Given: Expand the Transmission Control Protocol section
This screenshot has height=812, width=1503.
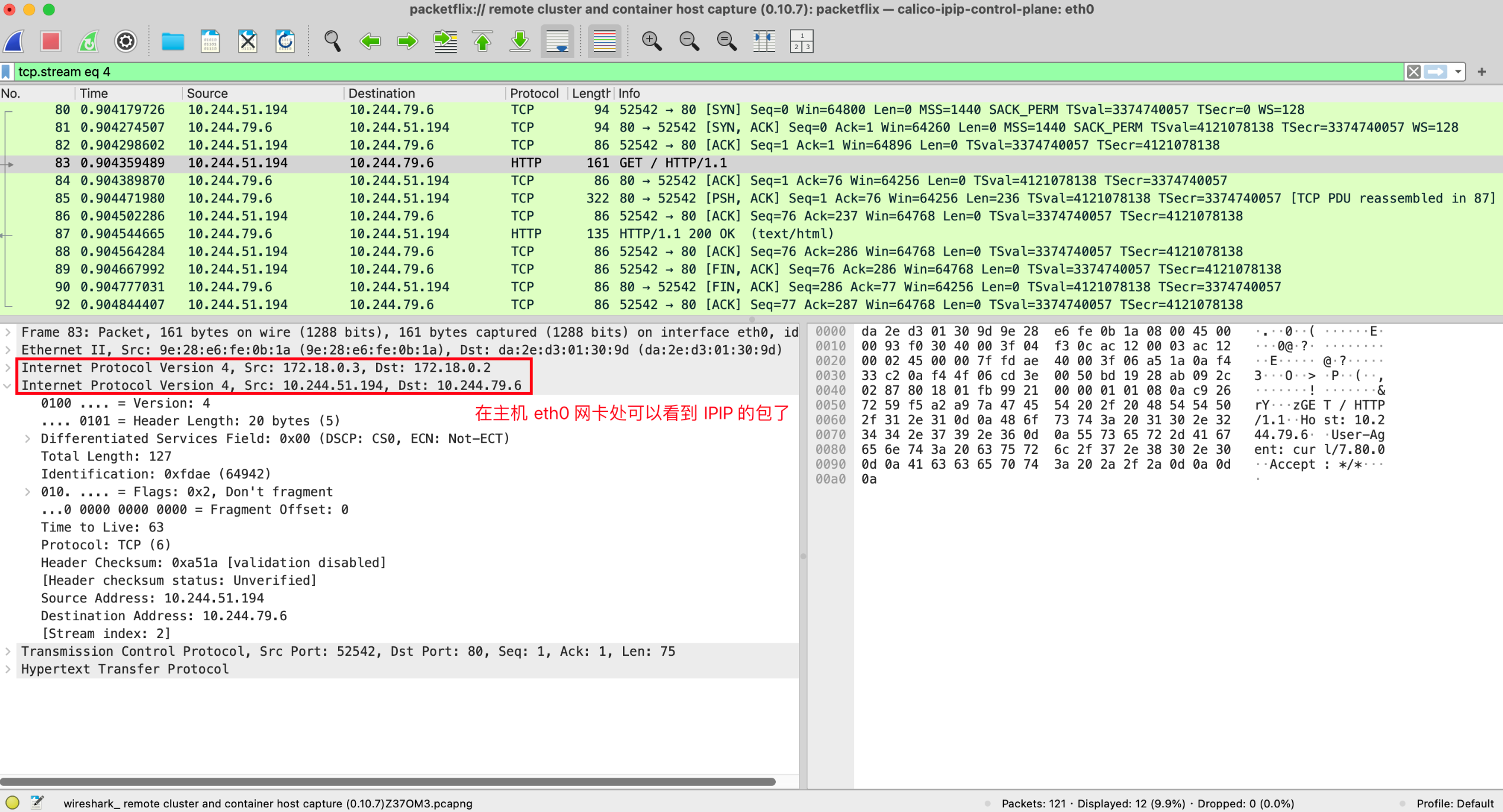Looking at the screenshot, I should pyautogui.click(x=8, y=651).
